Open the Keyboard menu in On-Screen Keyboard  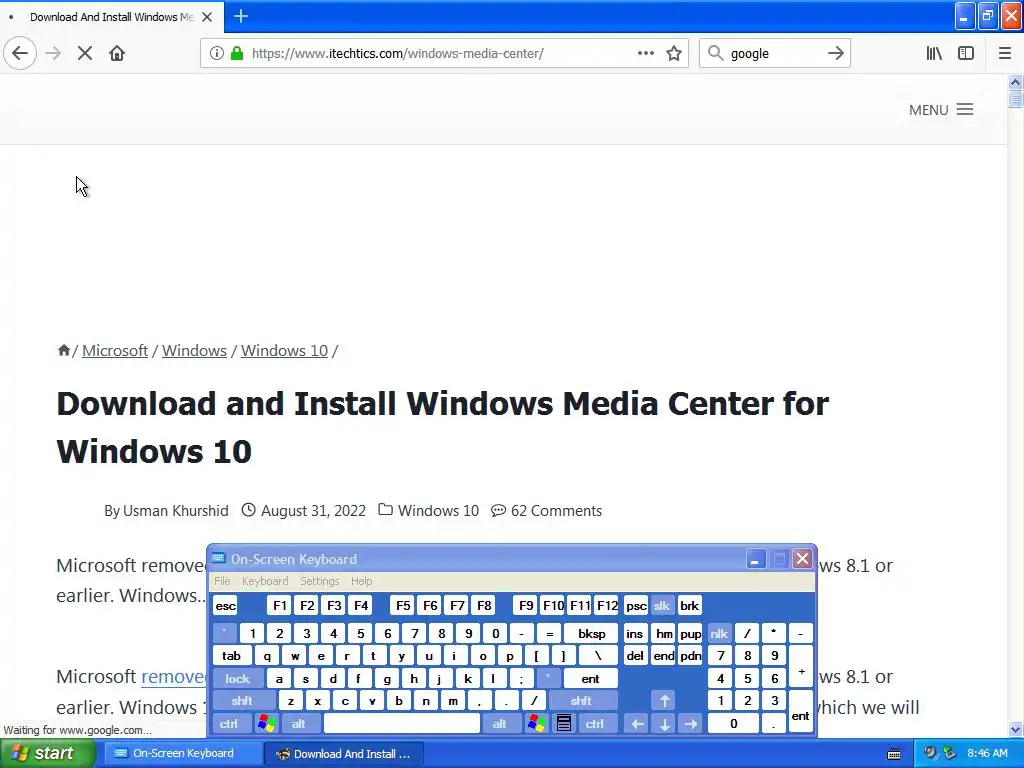pos(264,581)
